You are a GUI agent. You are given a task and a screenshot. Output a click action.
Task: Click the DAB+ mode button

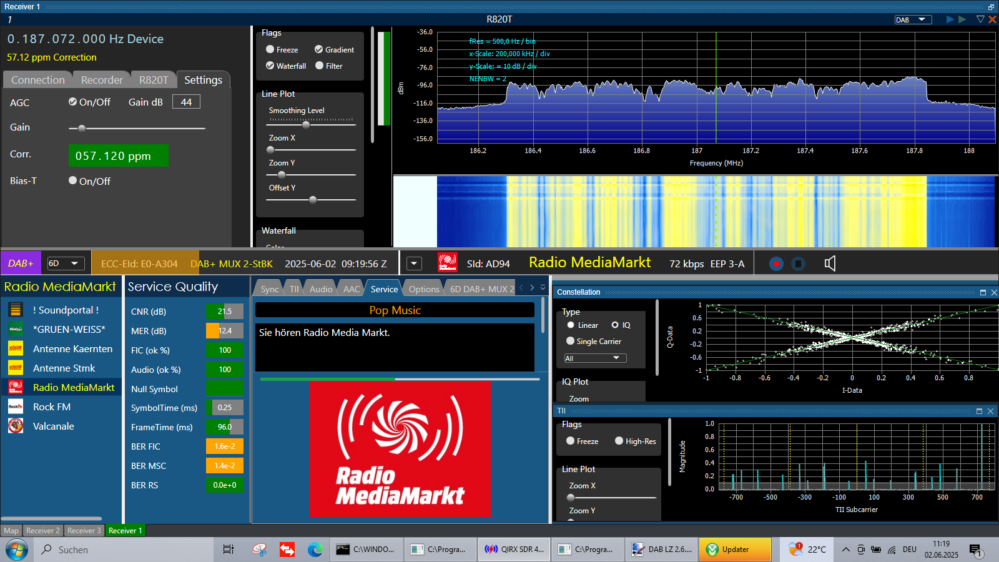point(20,263)
